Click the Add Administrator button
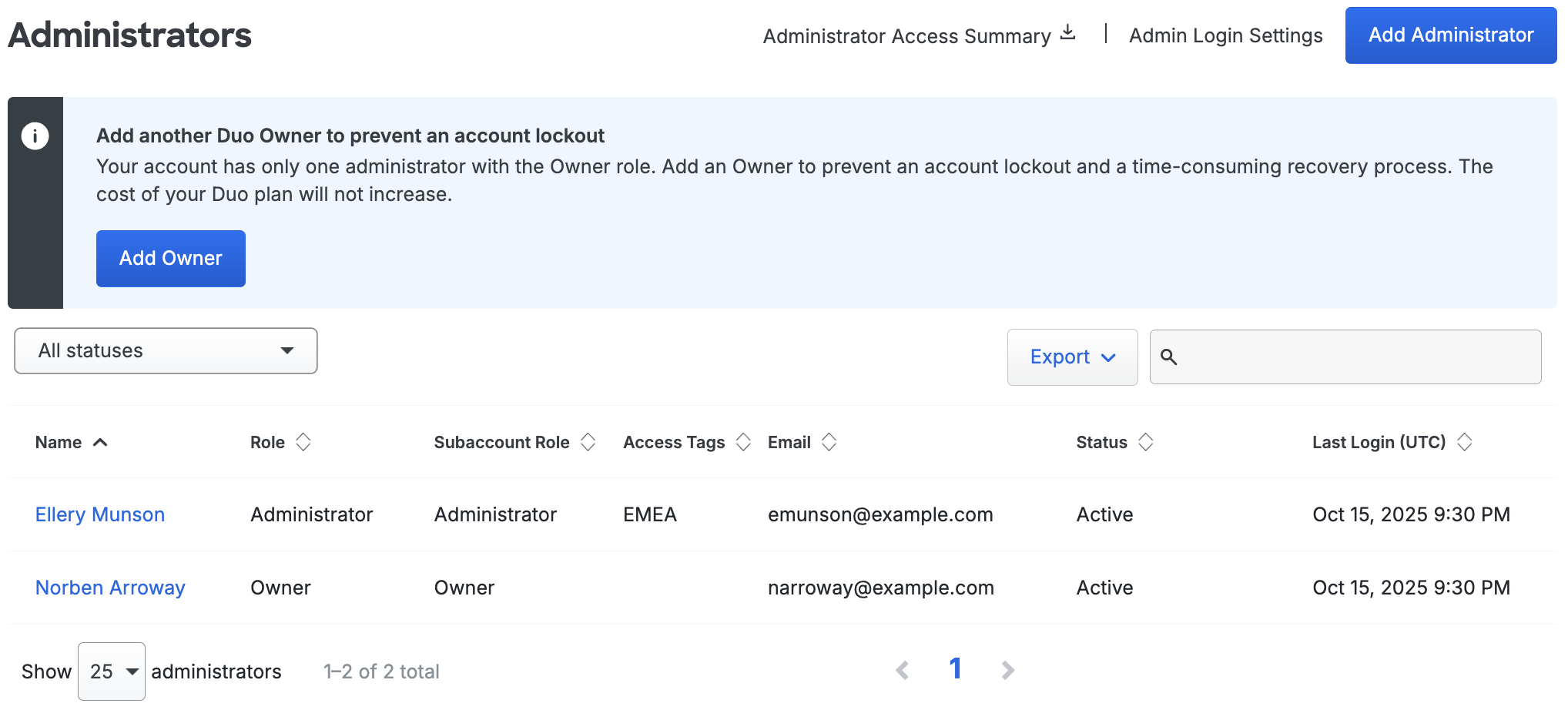 pos(1450,35)
